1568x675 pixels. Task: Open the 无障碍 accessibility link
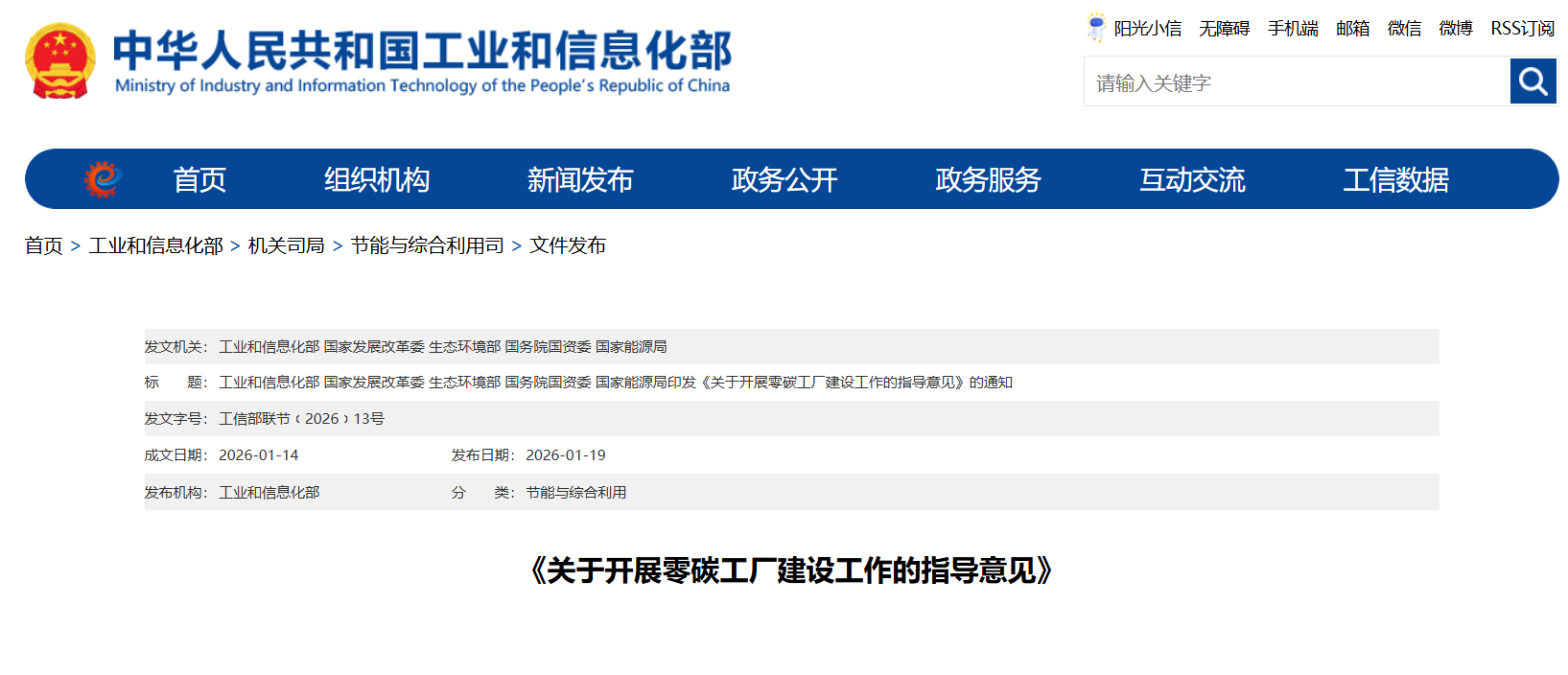1224,29
